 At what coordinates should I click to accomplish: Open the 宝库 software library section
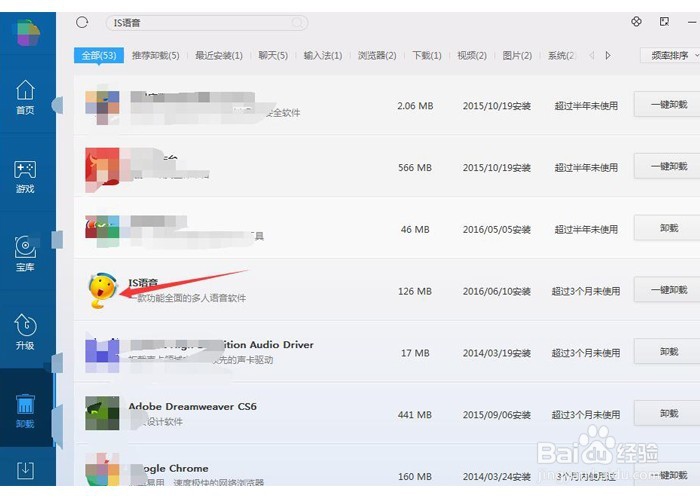click(25, 254)
